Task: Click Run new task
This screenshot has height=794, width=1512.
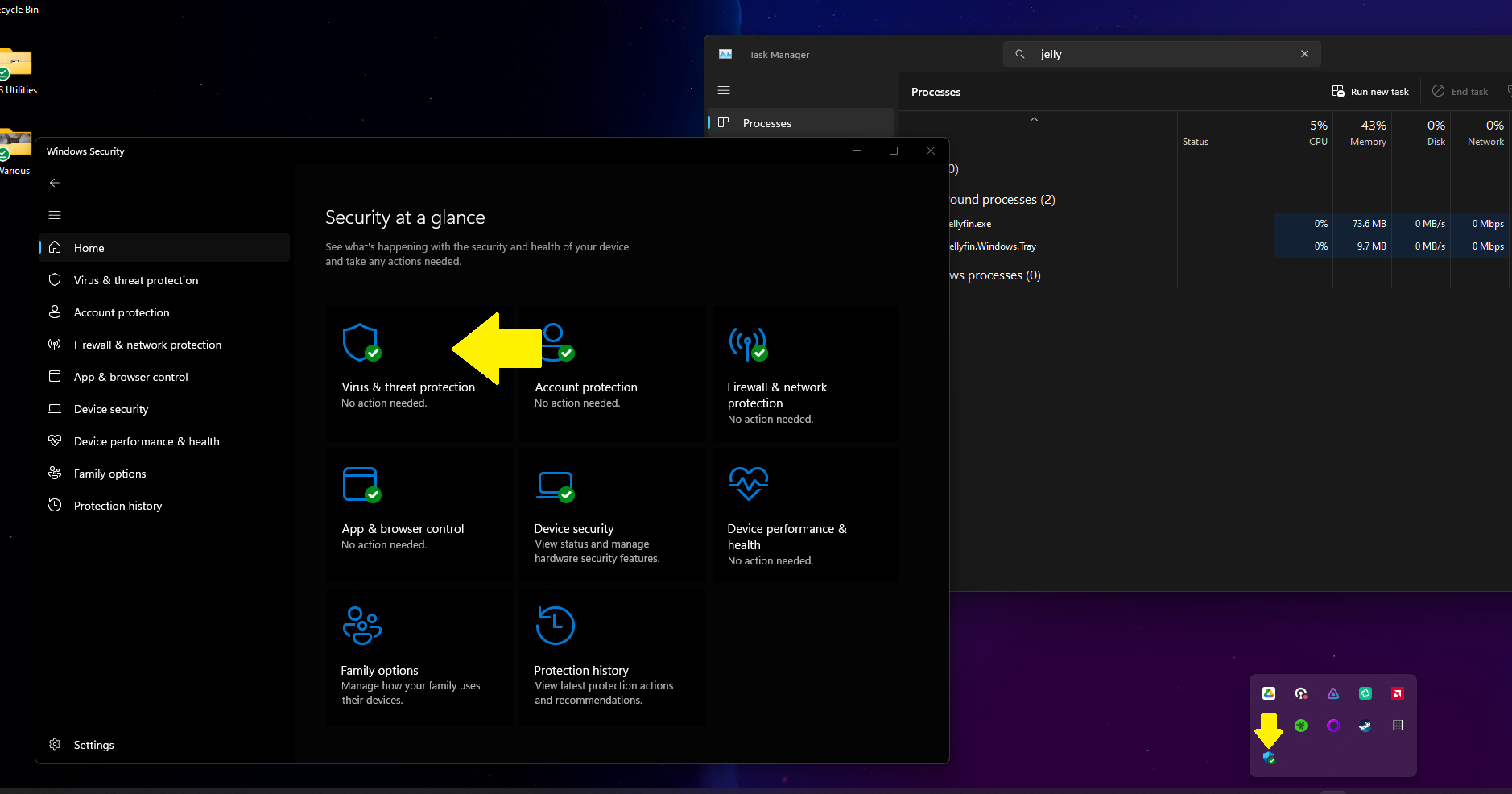Action: pos(1370,92)
